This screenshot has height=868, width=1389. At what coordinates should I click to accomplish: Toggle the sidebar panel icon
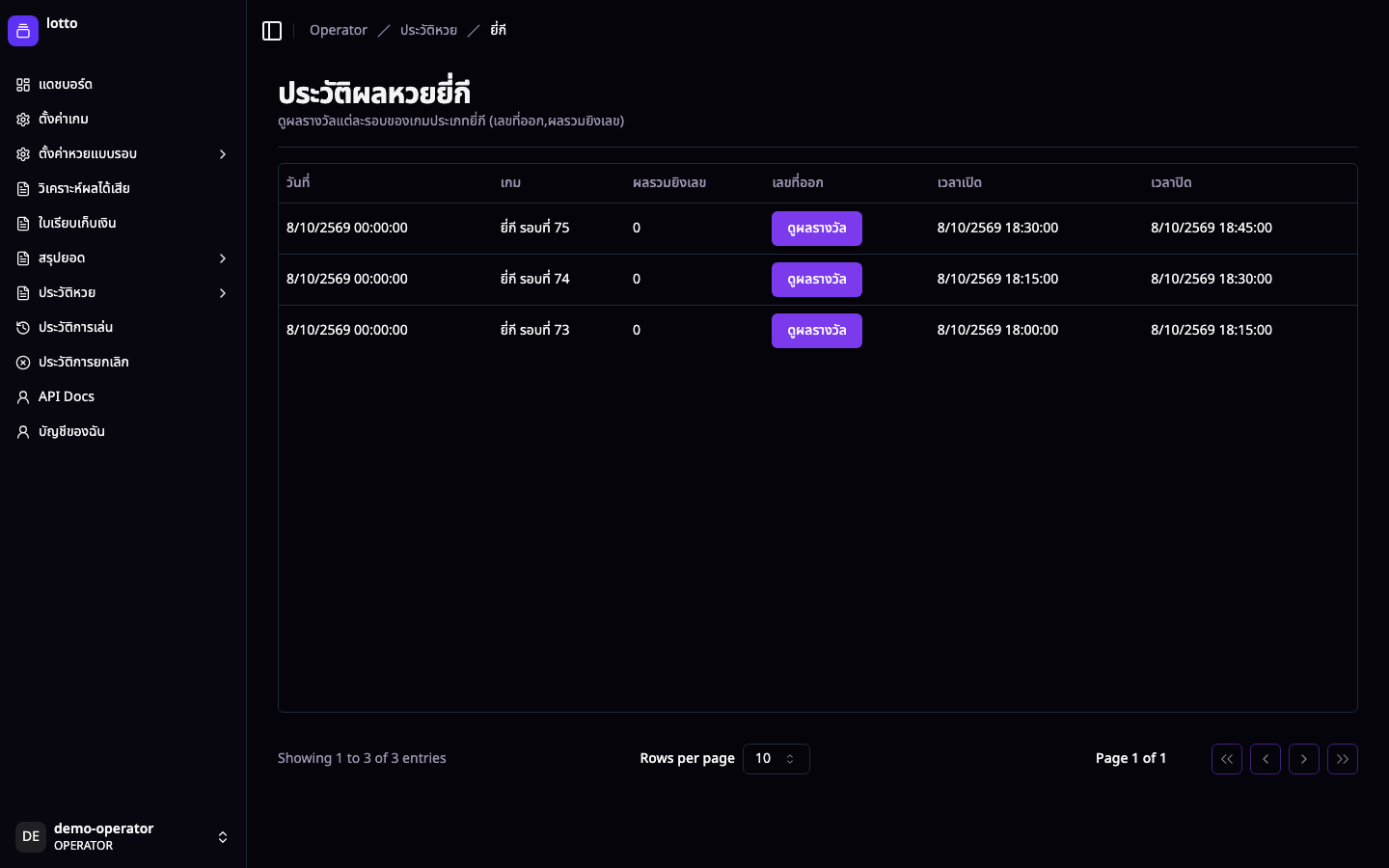(x=272, y=31)
